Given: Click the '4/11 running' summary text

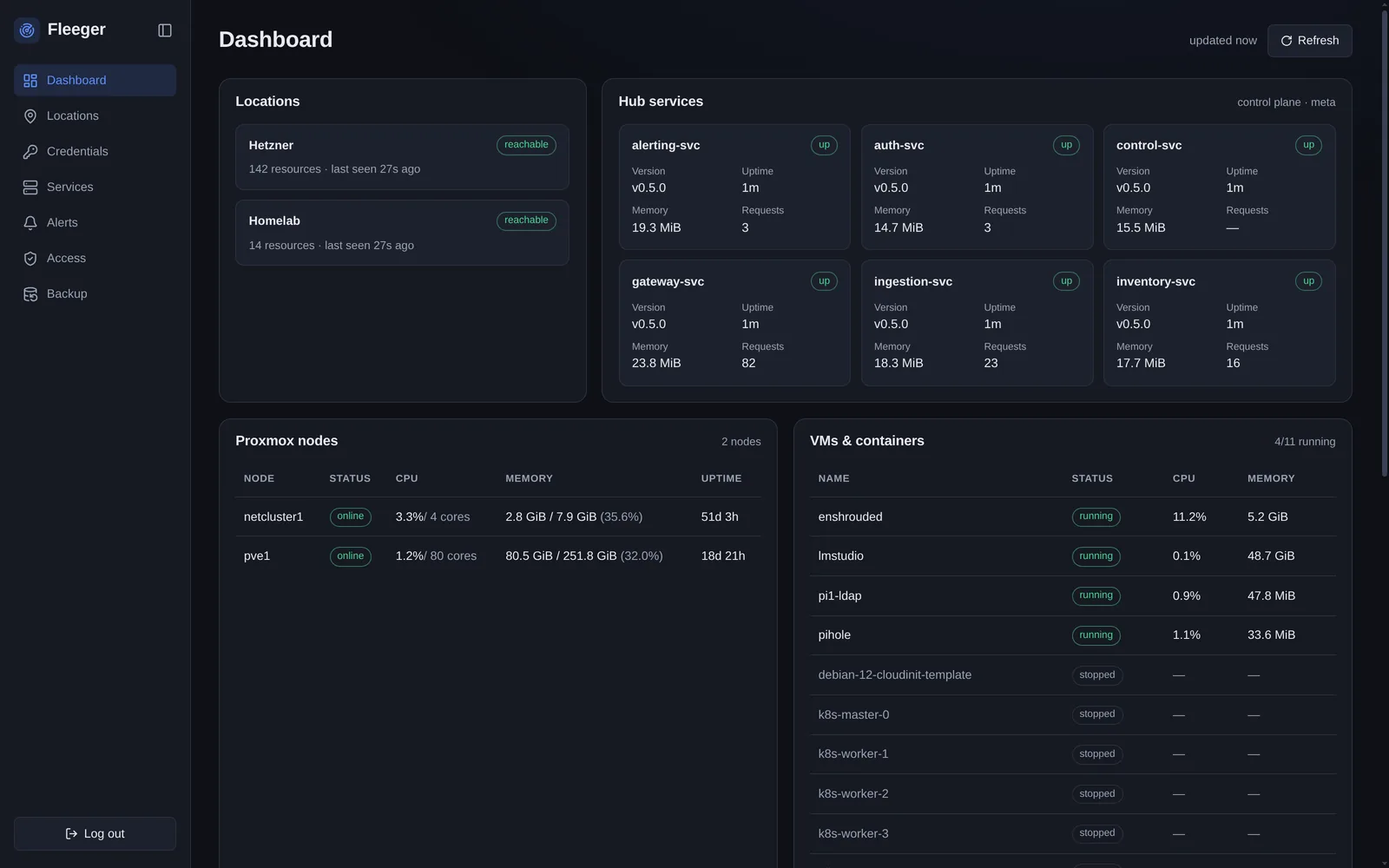Looking at the screenshot, I should [1305, 442].
